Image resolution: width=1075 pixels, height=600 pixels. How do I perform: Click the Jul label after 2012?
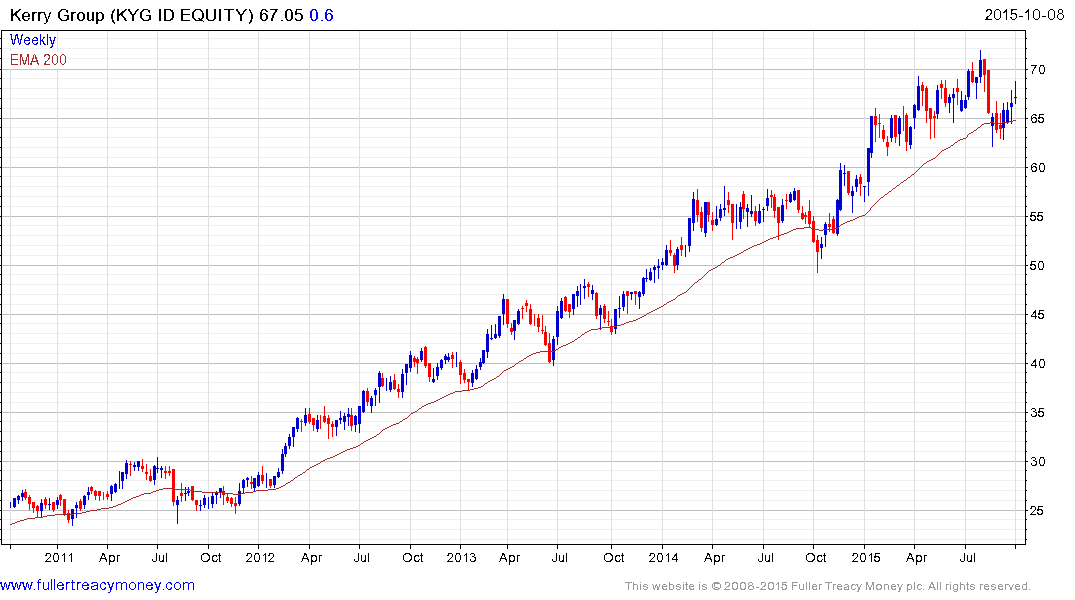point(361,557)
